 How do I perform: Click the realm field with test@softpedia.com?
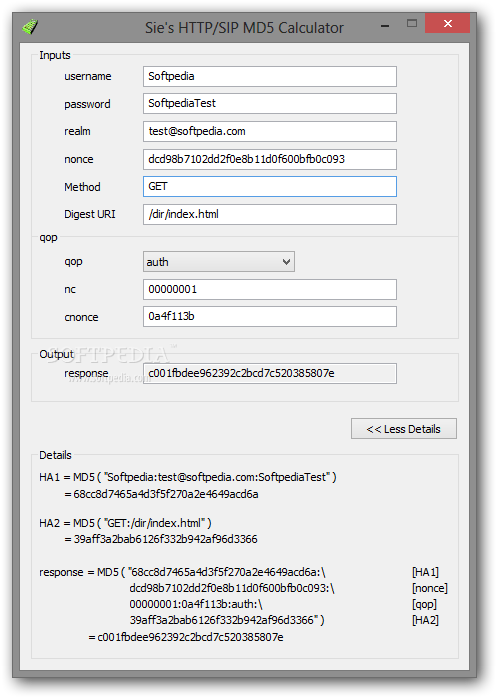[269, 132]
